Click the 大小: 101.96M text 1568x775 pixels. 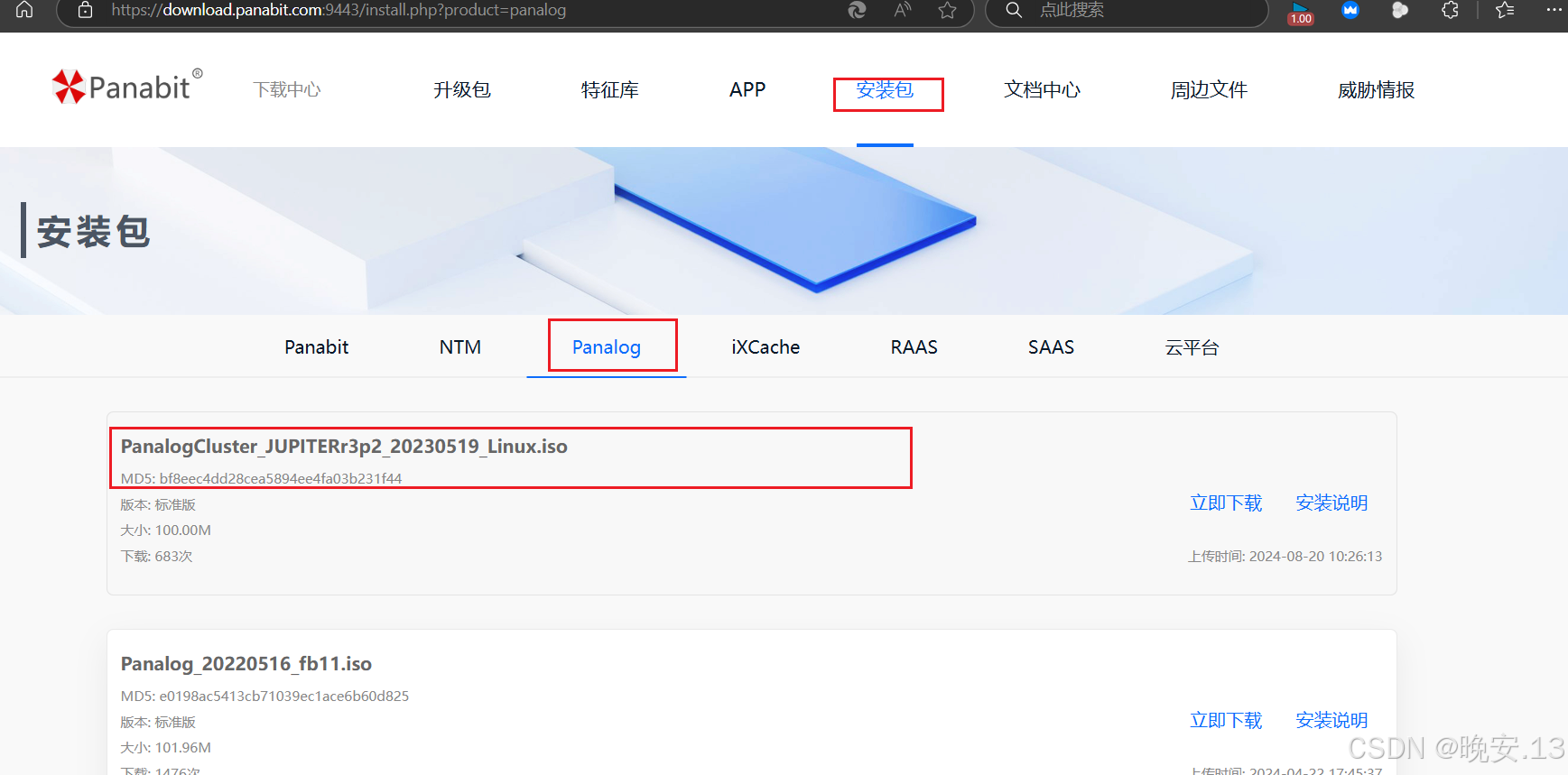[165, 748]
